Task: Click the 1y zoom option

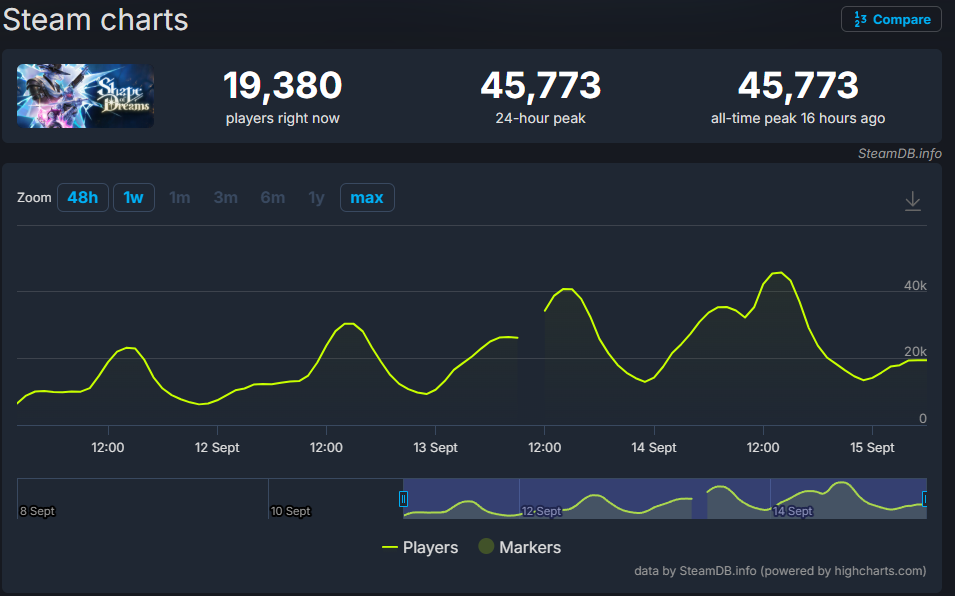Action: point(316,198)
